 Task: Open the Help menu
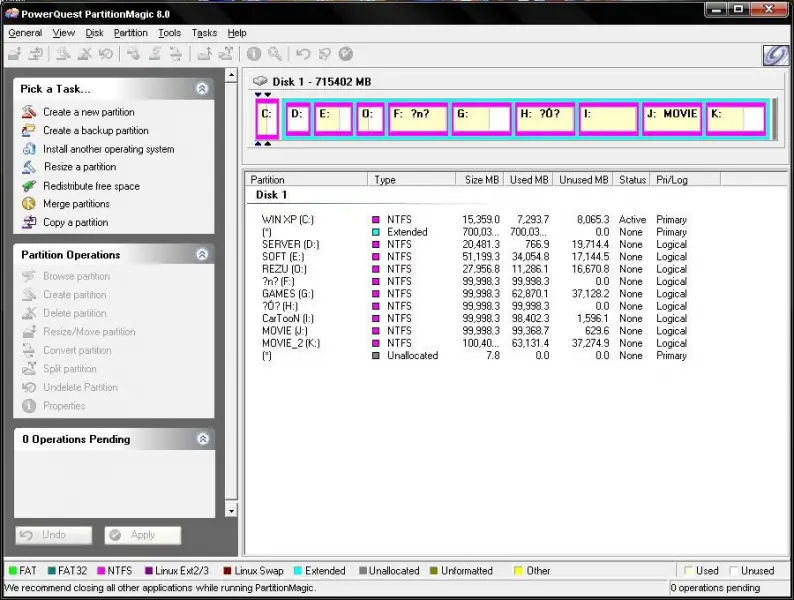[236, 33]
